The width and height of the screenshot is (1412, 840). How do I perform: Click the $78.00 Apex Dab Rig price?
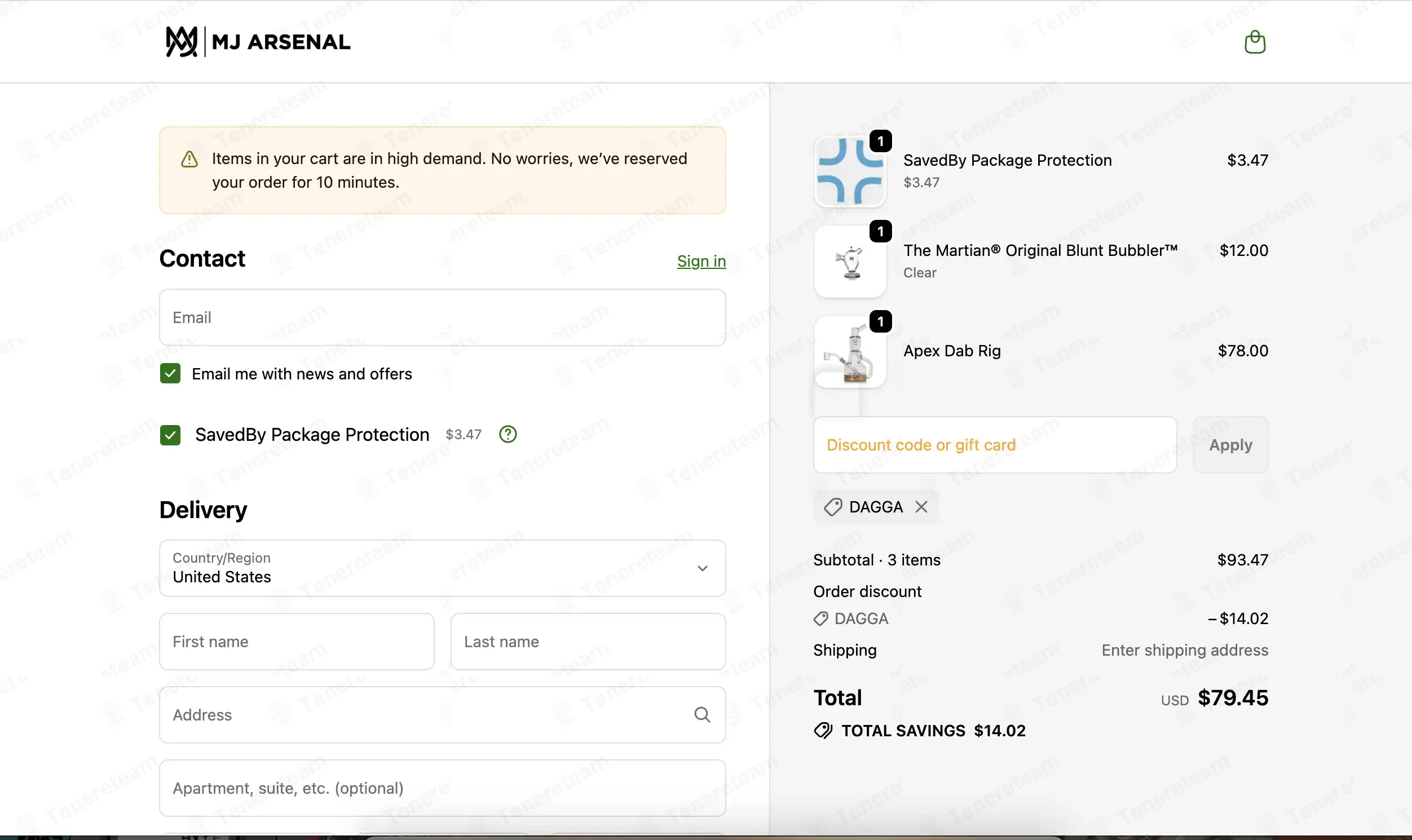click(x=1243, y=351)
